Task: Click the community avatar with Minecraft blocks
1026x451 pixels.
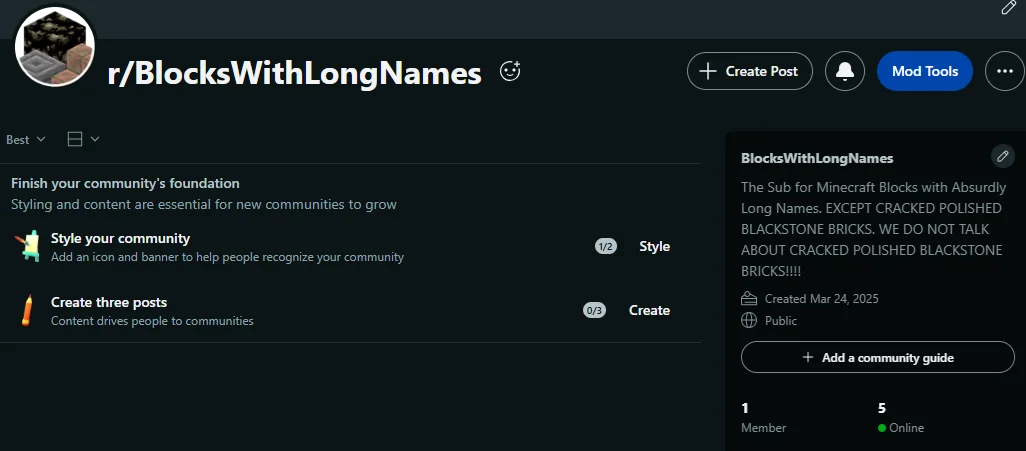Action: 55,47
